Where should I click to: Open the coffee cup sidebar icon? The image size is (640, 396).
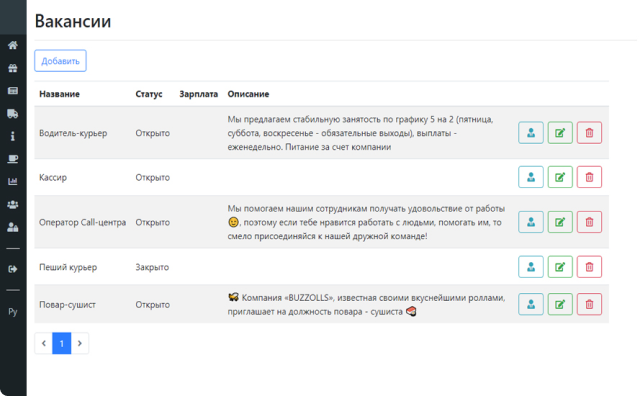[x=13, y=159]
